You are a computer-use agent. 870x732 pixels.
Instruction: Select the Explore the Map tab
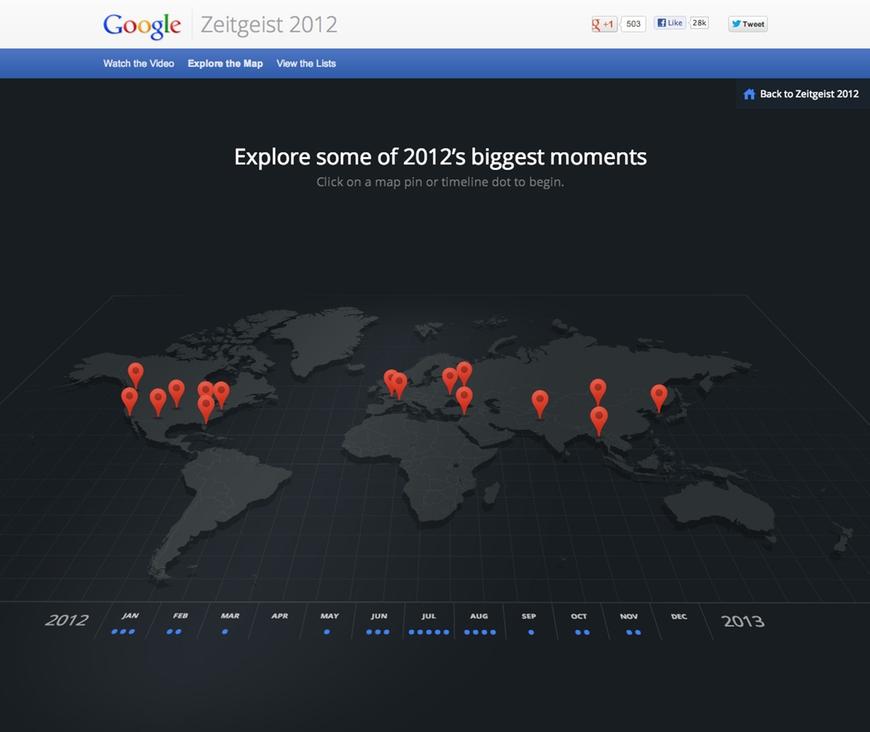[225, 63]
